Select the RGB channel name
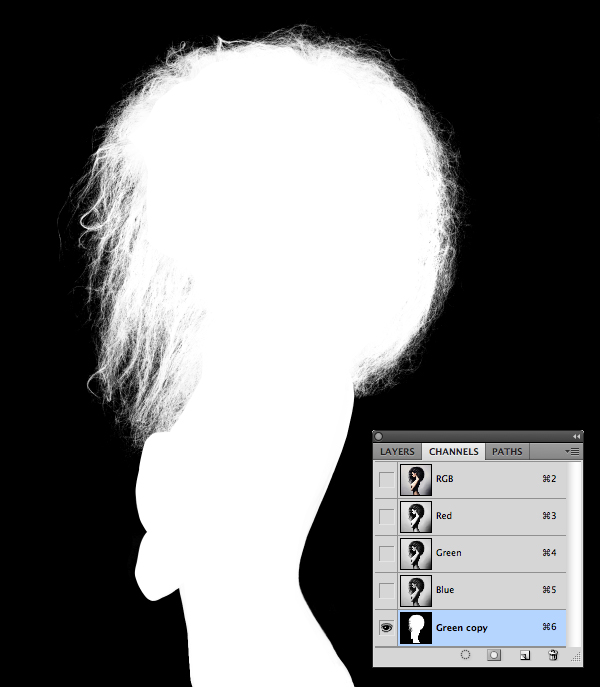This screenshot has height=687, width=600. coord(444,479)
